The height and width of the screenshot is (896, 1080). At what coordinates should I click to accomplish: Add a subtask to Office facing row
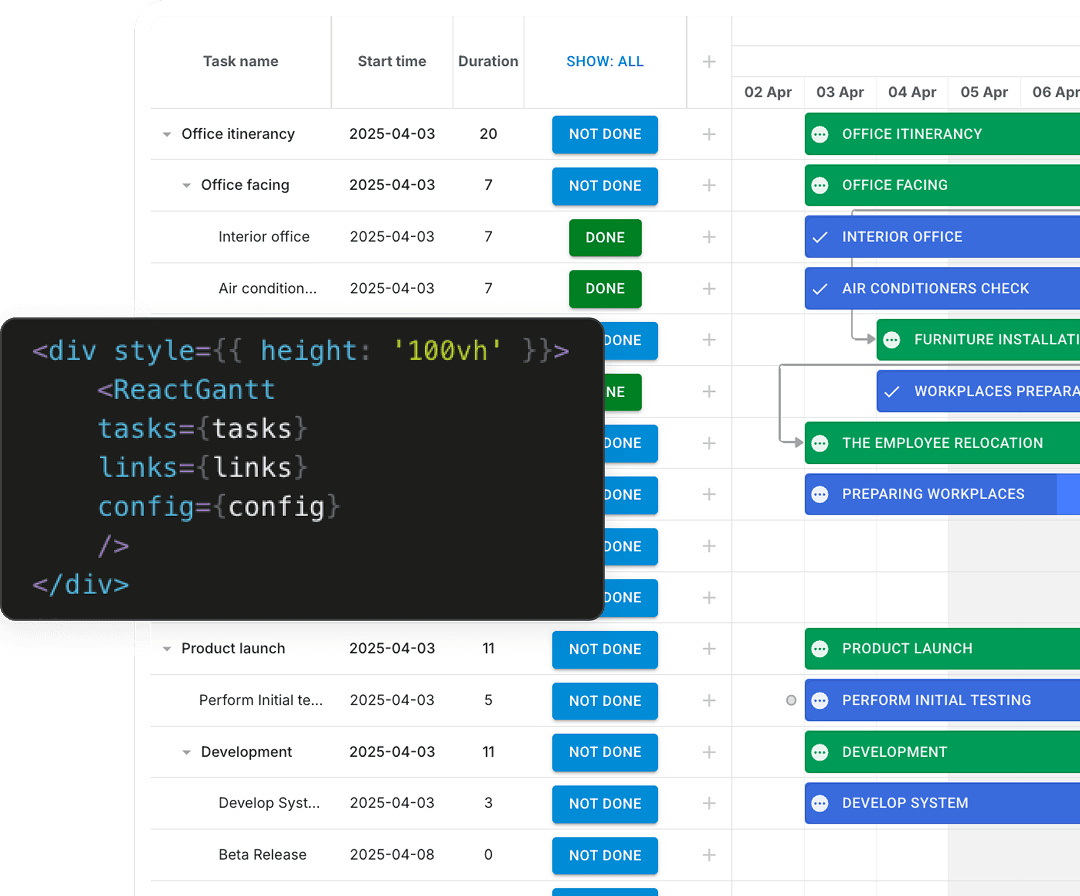point(709,185)
